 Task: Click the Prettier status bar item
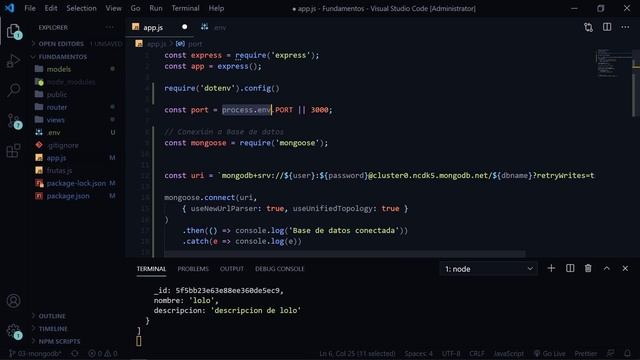coord(585,353)
